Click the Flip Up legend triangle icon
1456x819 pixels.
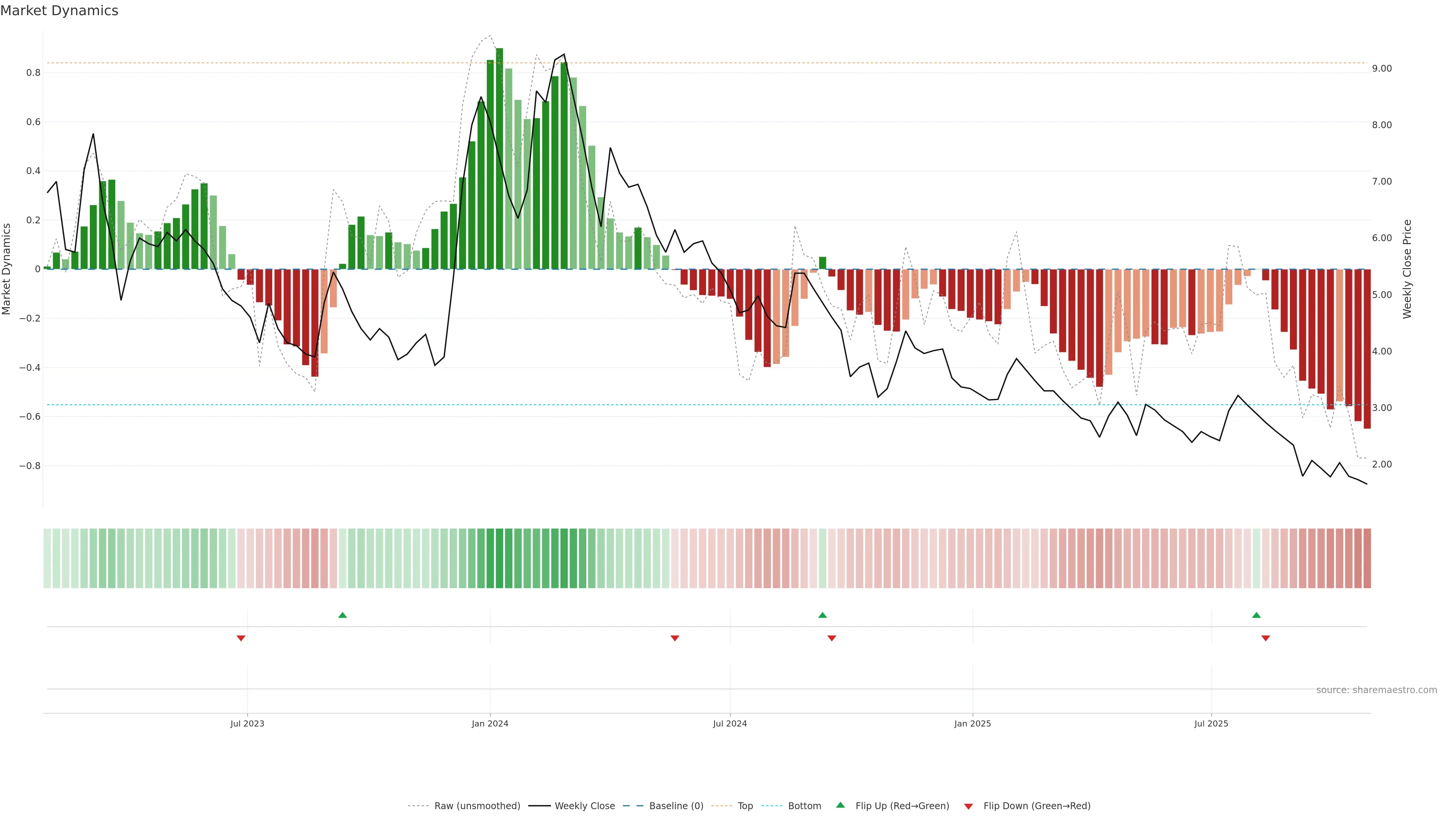(x=841, y=805)
